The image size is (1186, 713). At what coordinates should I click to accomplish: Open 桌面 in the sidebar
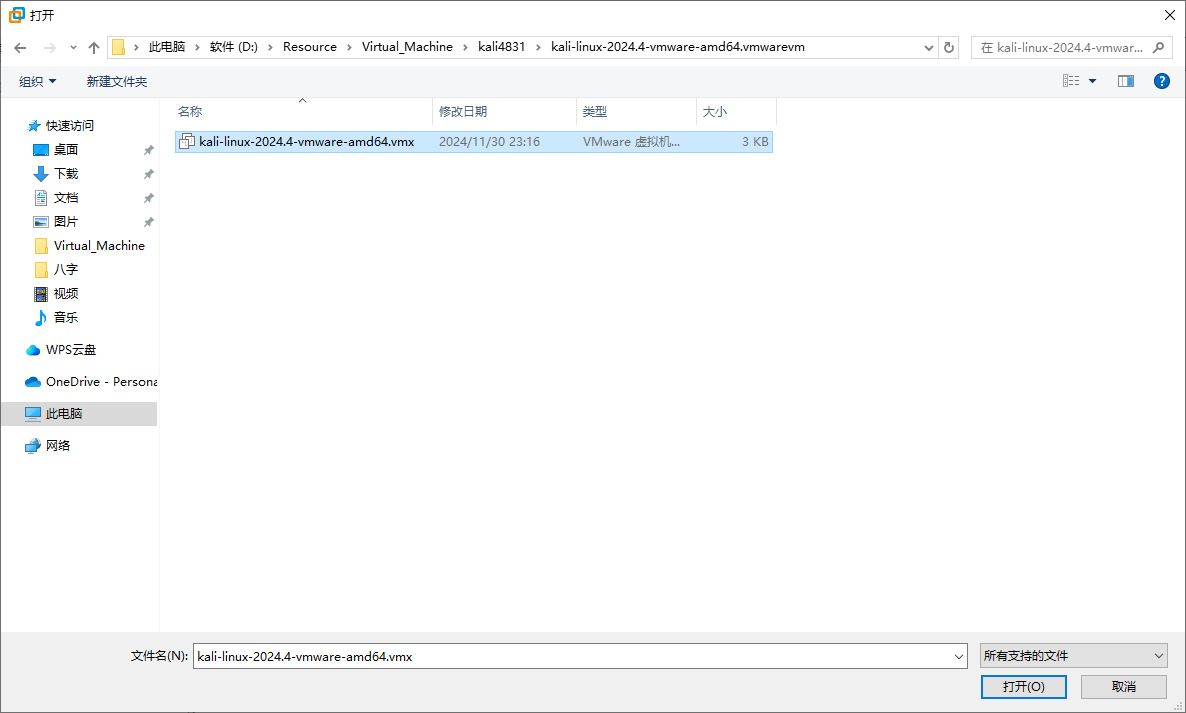point(66,150)
